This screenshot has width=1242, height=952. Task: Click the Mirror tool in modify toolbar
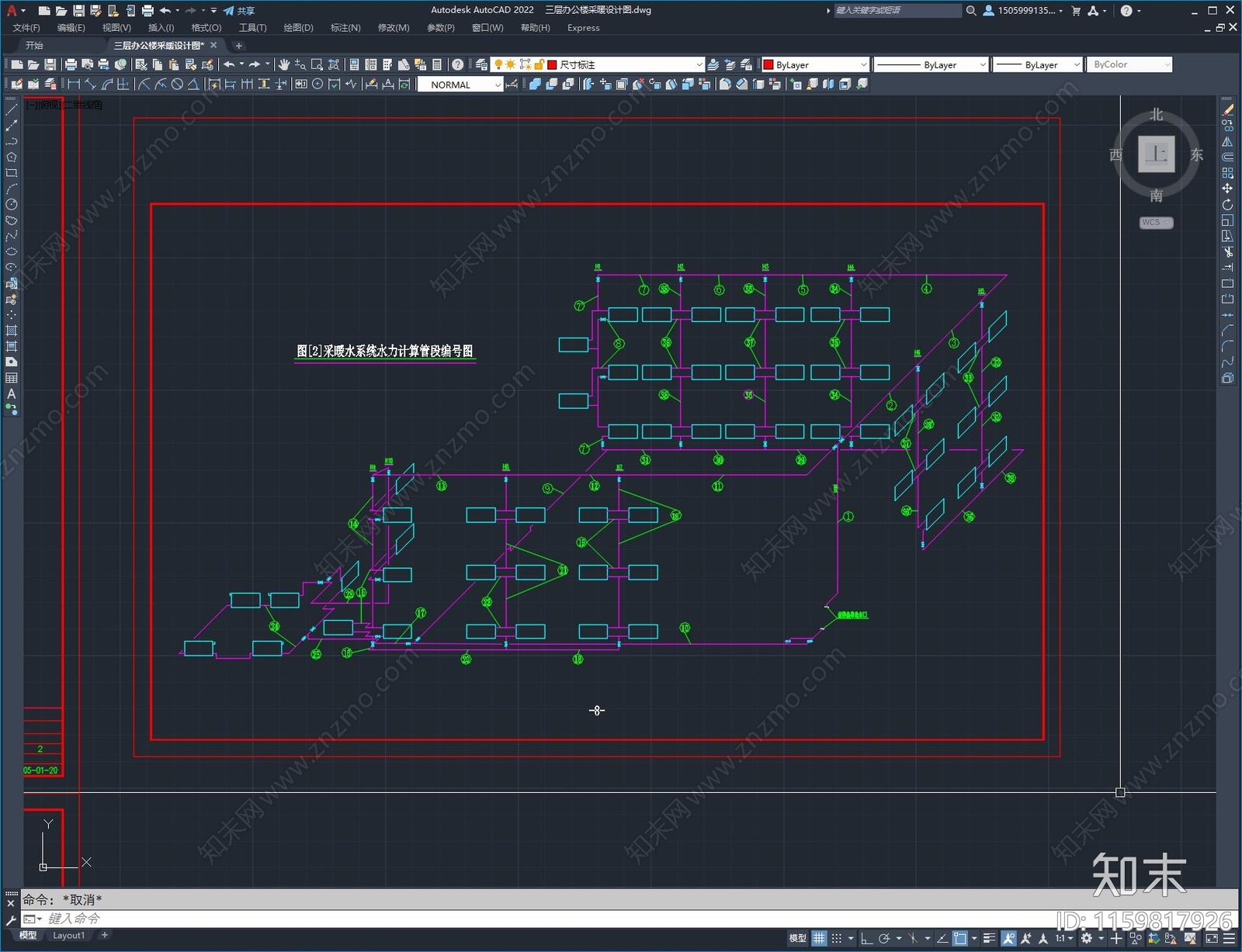(1227, 142)
